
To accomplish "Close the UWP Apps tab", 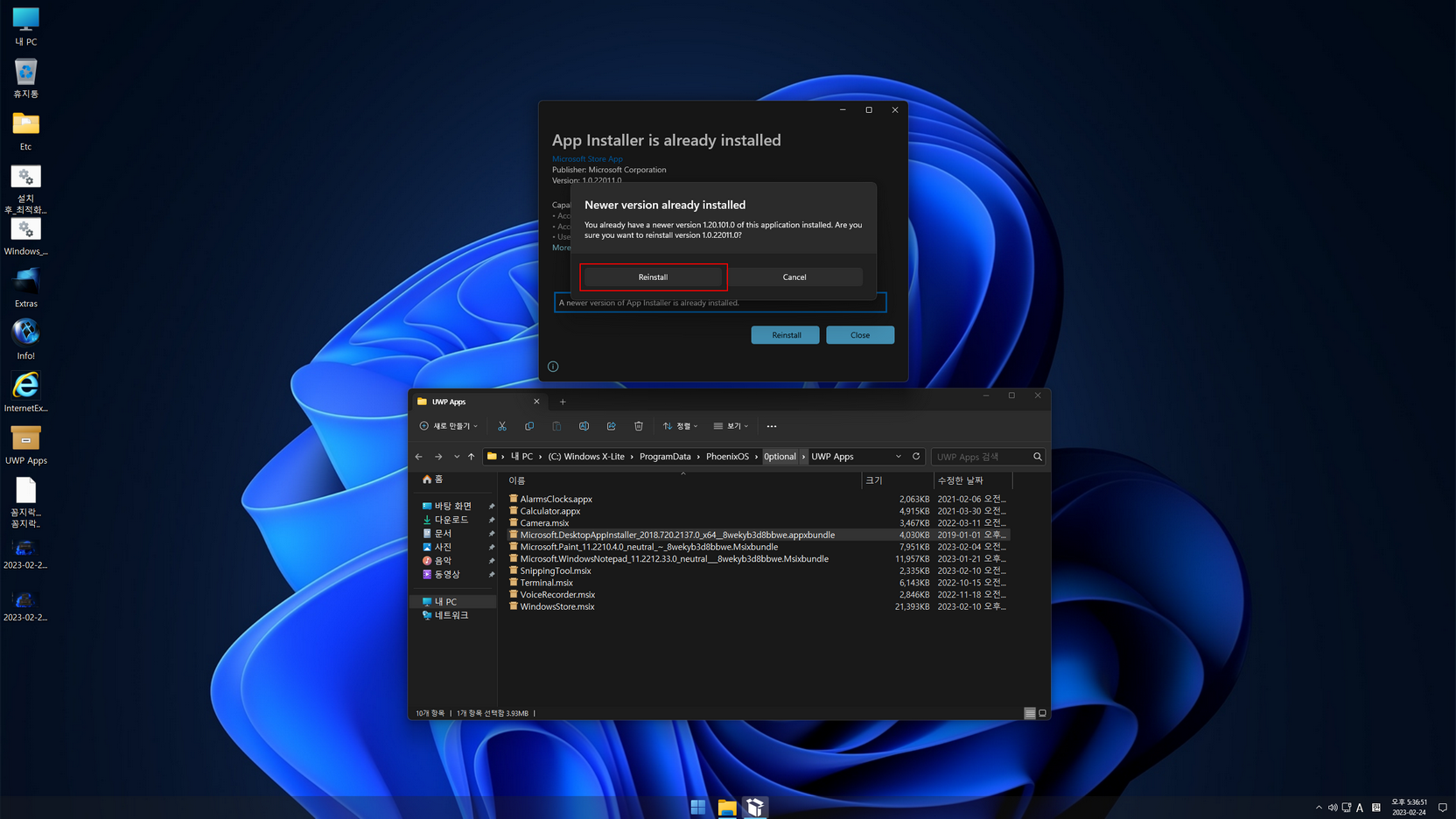I will (x=536, y=402).
